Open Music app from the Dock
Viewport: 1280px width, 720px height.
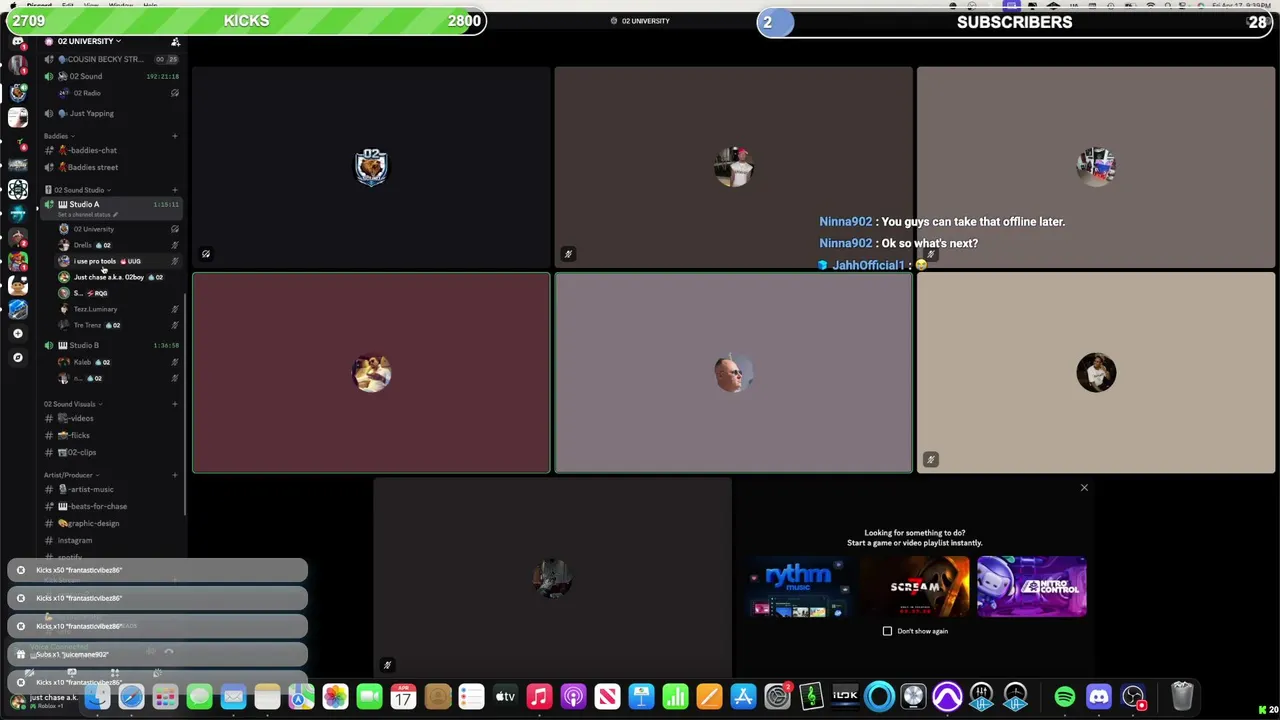(539, 697)
